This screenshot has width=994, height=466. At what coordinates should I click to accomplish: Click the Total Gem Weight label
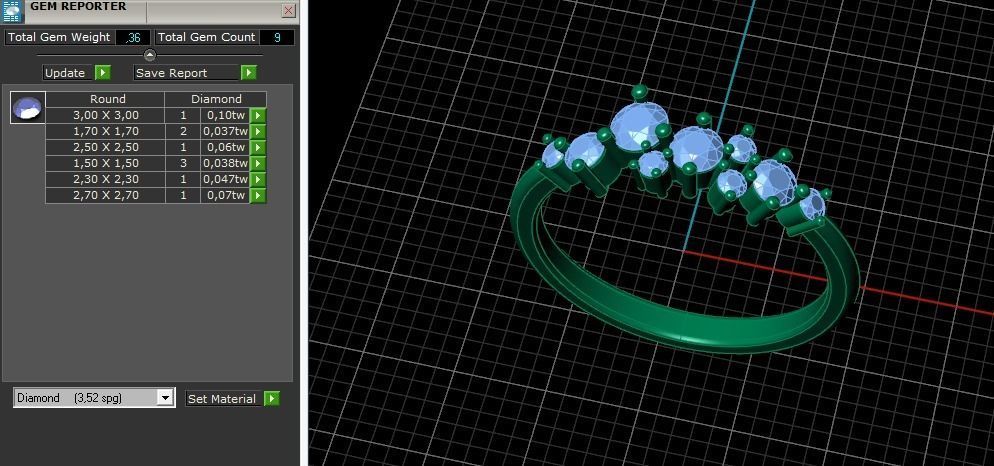pyautogui.click(x=59, y=37)
